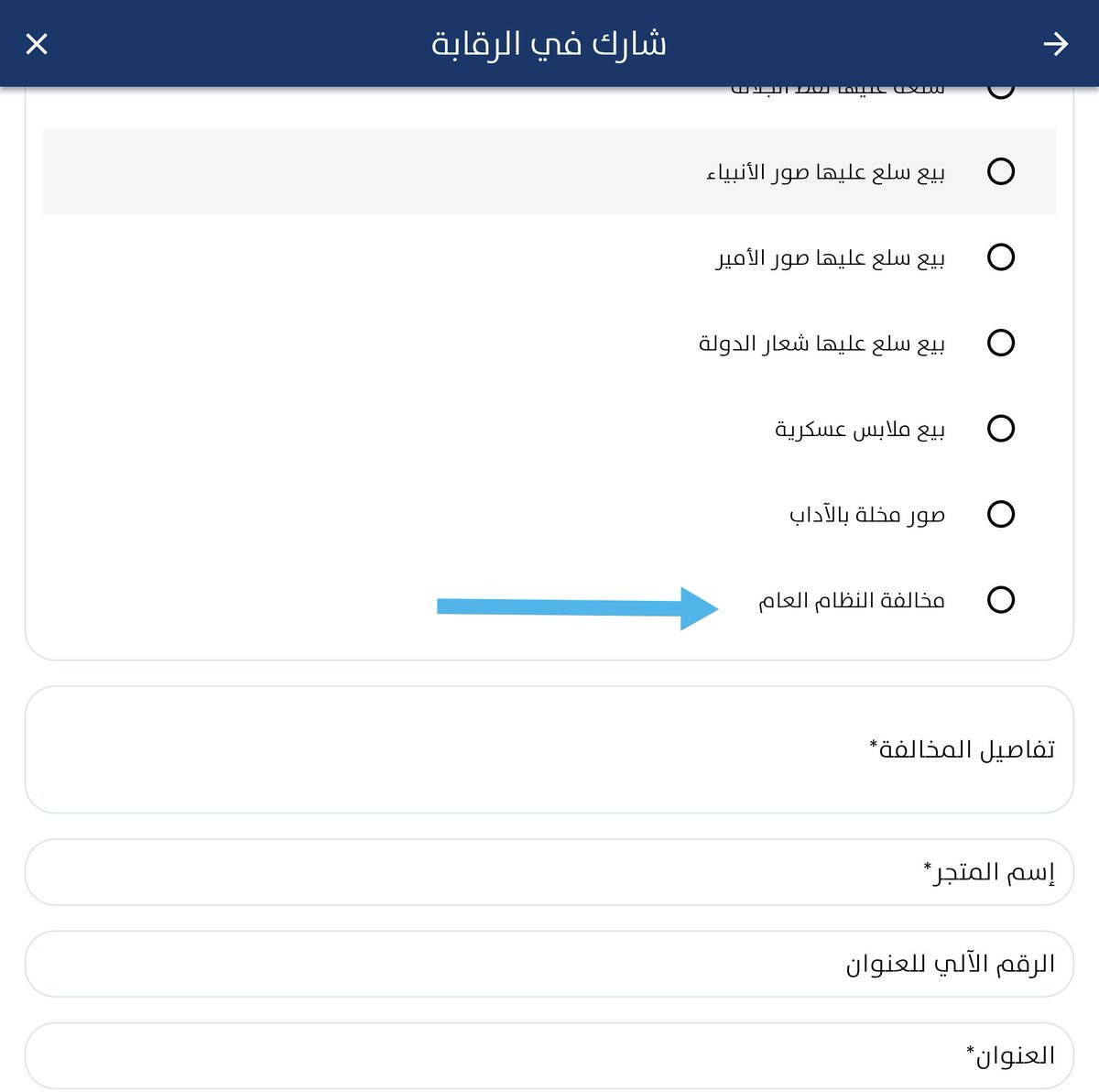
Task: Click the 'الرقم الآلي للعنوان' input field
Action: [x=549, y=964]
